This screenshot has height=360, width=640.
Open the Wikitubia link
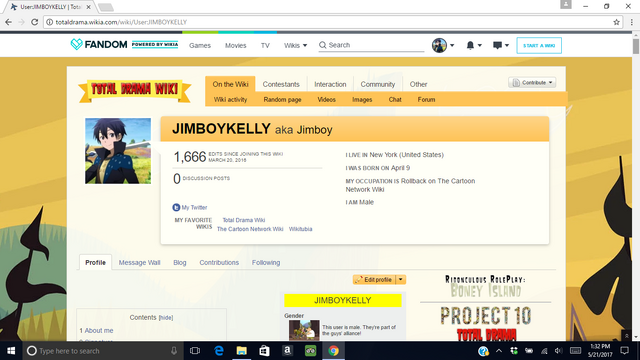[300, 229]
